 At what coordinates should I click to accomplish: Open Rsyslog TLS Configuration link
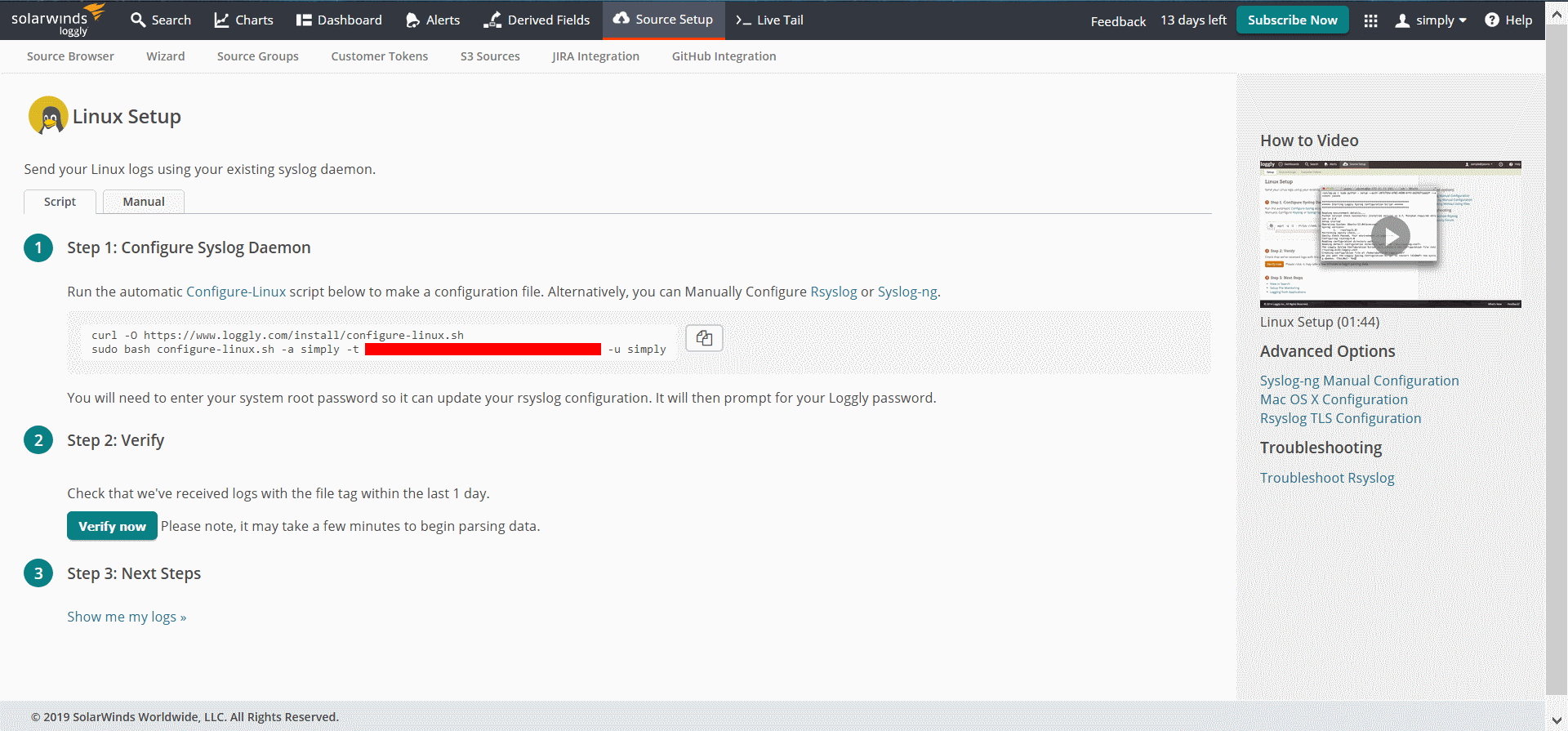click(x=1340, y=418)
